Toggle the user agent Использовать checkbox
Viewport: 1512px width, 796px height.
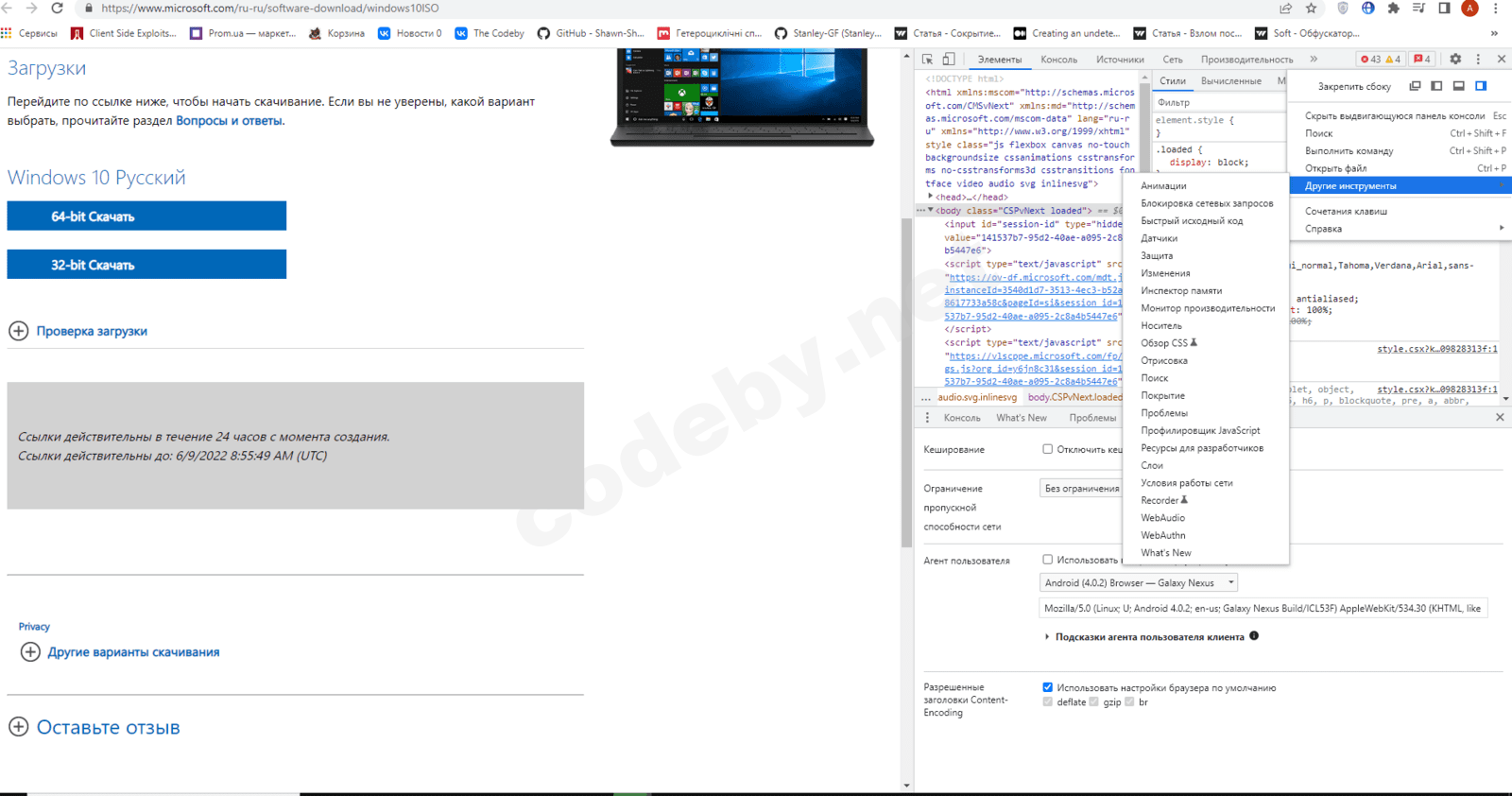point(1047,560)
